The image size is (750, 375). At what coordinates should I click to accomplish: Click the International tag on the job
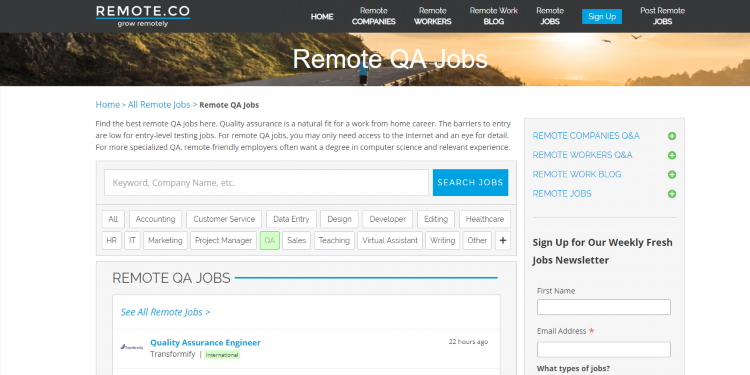pyautogui.click(x=222, y=355)
